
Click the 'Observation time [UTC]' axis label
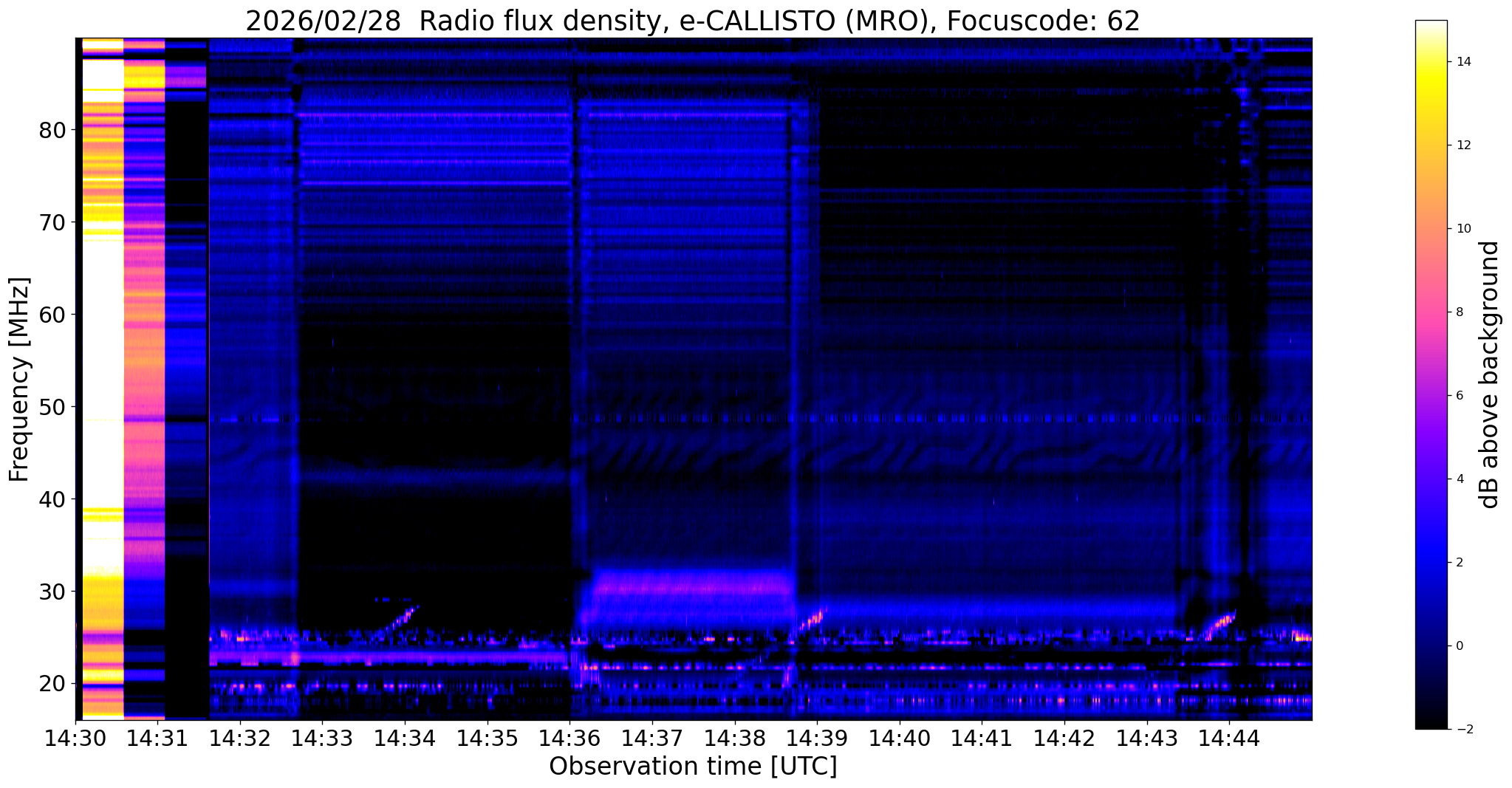(x=693, y=766)
